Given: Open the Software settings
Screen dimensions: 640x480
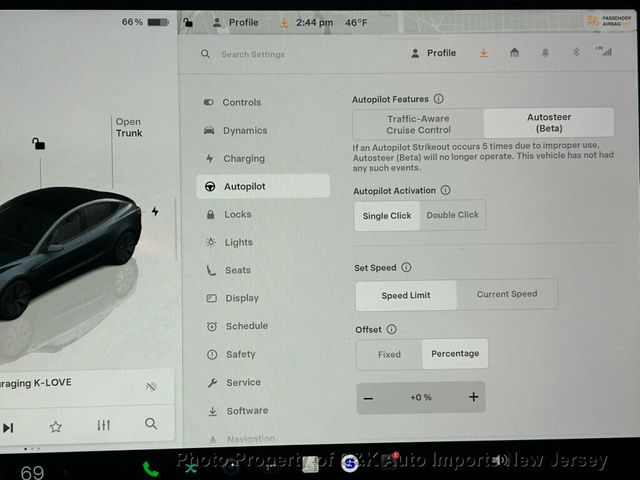Looking at the screenshot, I should click(x=238, y=411).
